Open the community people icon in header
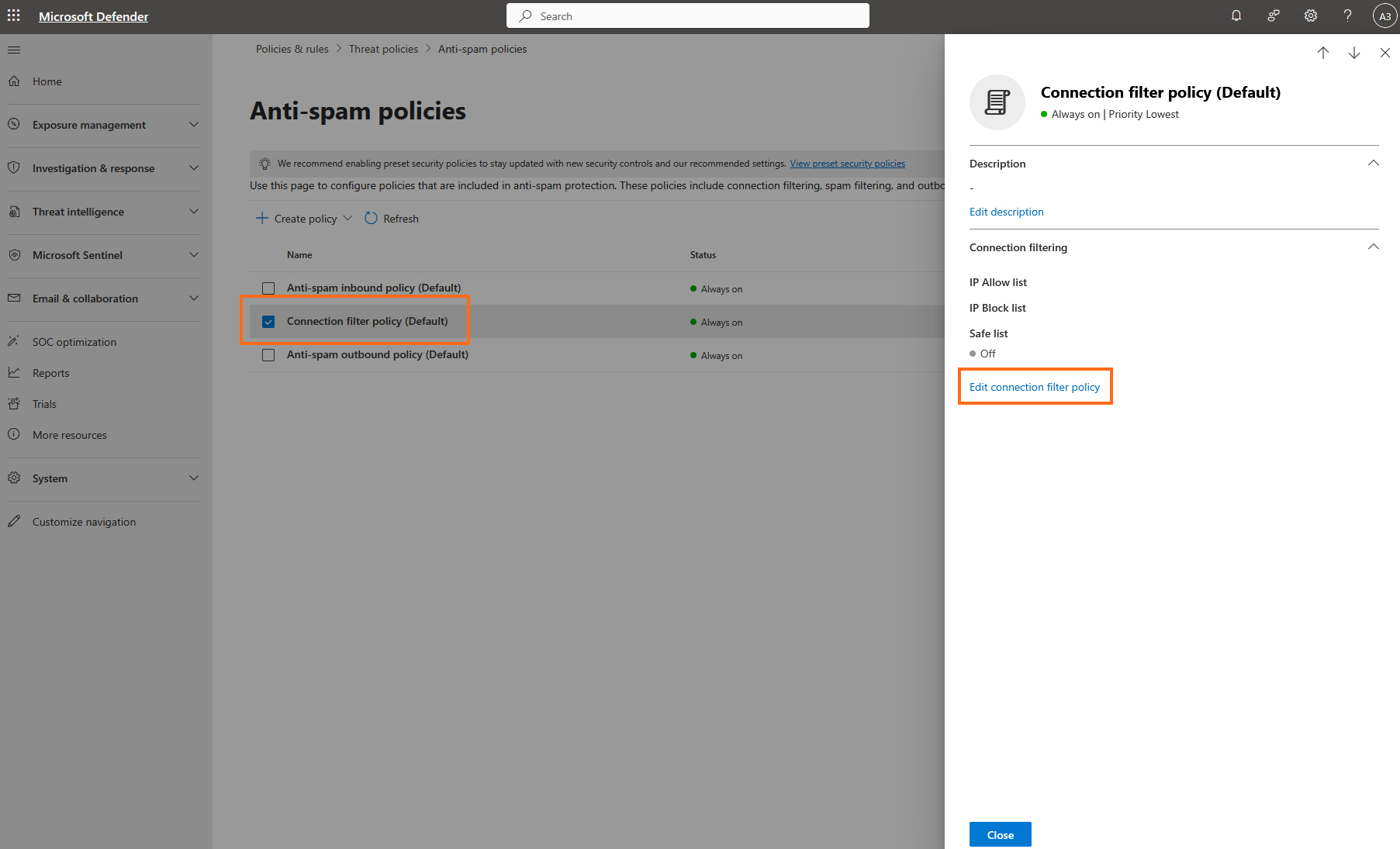Screen dimensions: 1400x849 (x=1274, y=16)
